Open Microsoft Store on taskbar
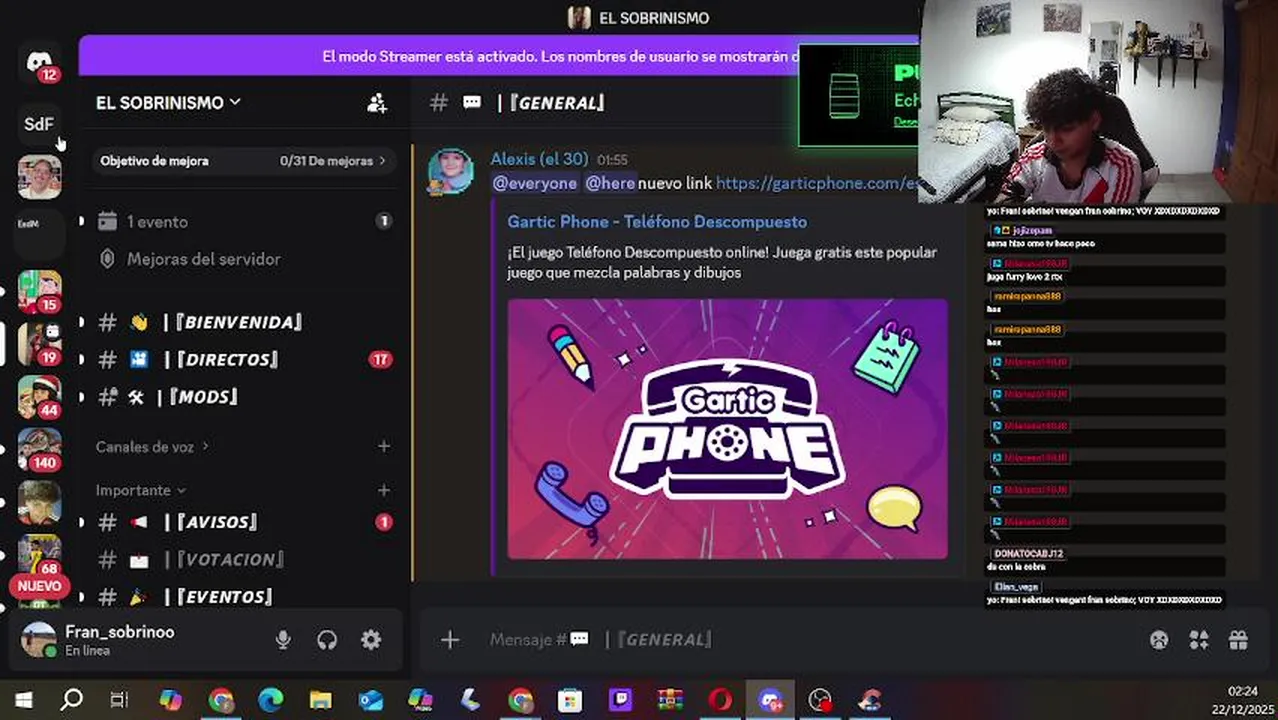Viewport: 1278px width, 720px height. coord(570,700)
